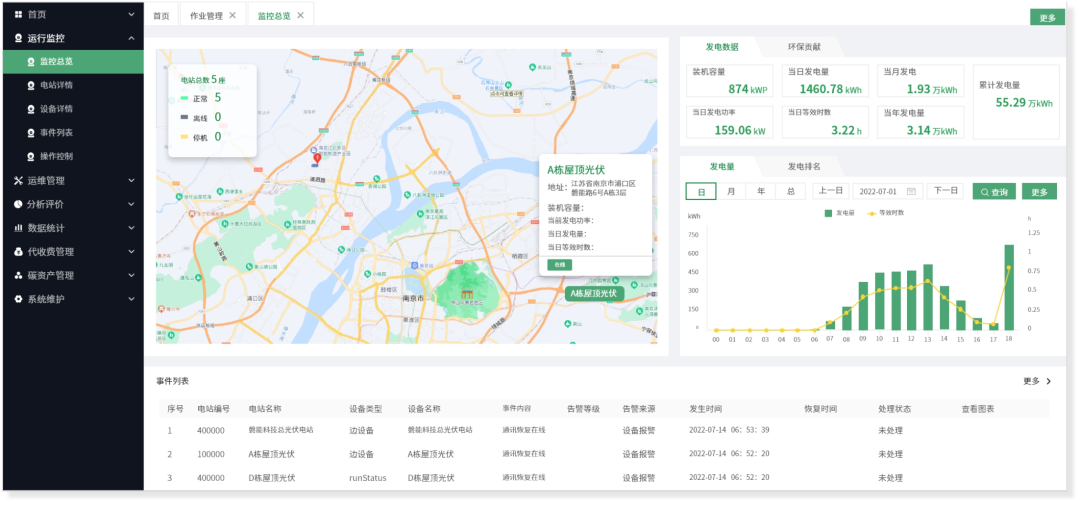This screenshot has height=506, width=1080.
Task: Click the 电站详情 sidebar item icon
Action: click(31, 85)
